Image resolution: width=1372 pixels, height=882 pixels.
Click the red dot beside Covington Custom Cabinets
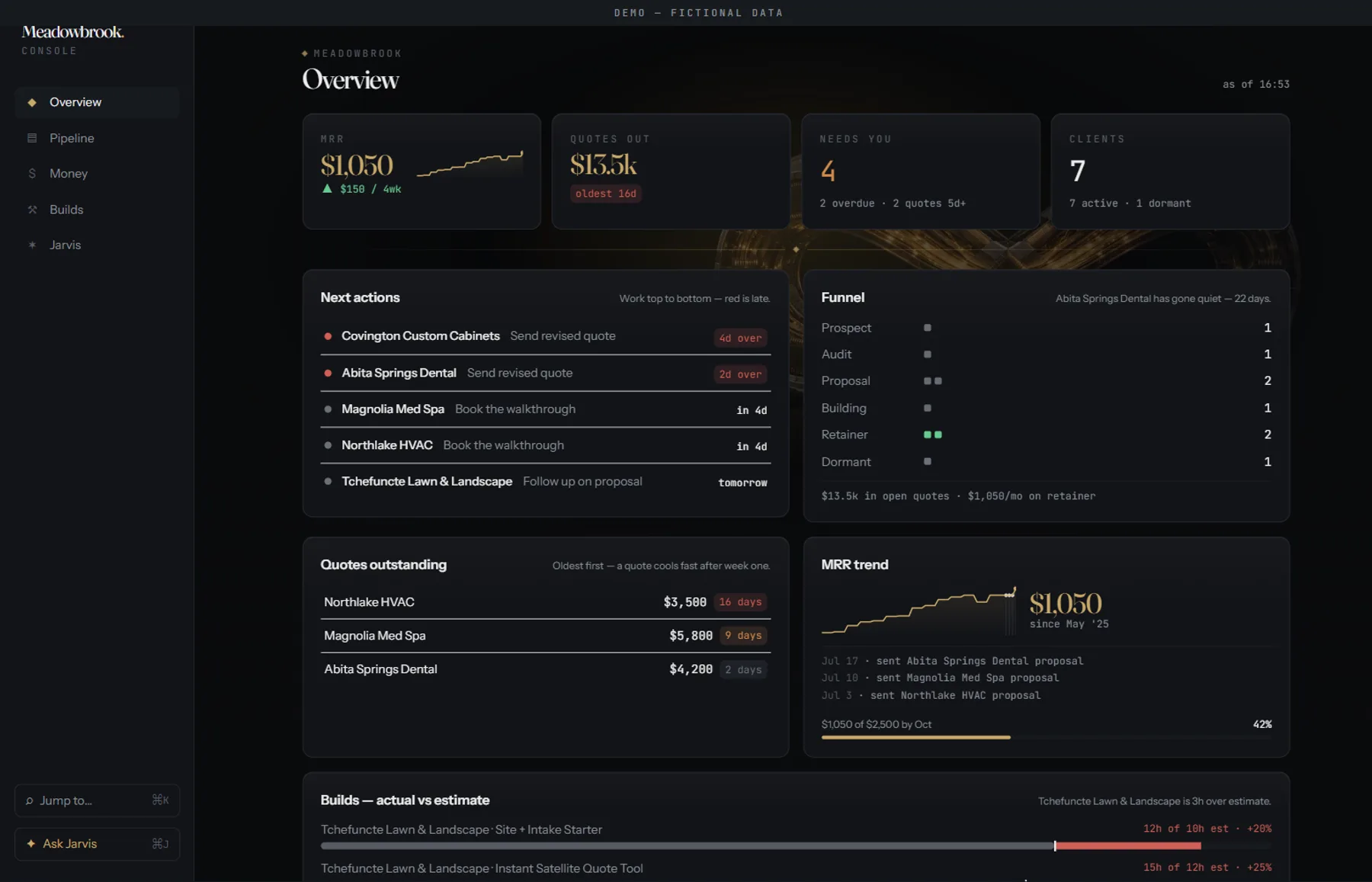click(x=328, y=336)
